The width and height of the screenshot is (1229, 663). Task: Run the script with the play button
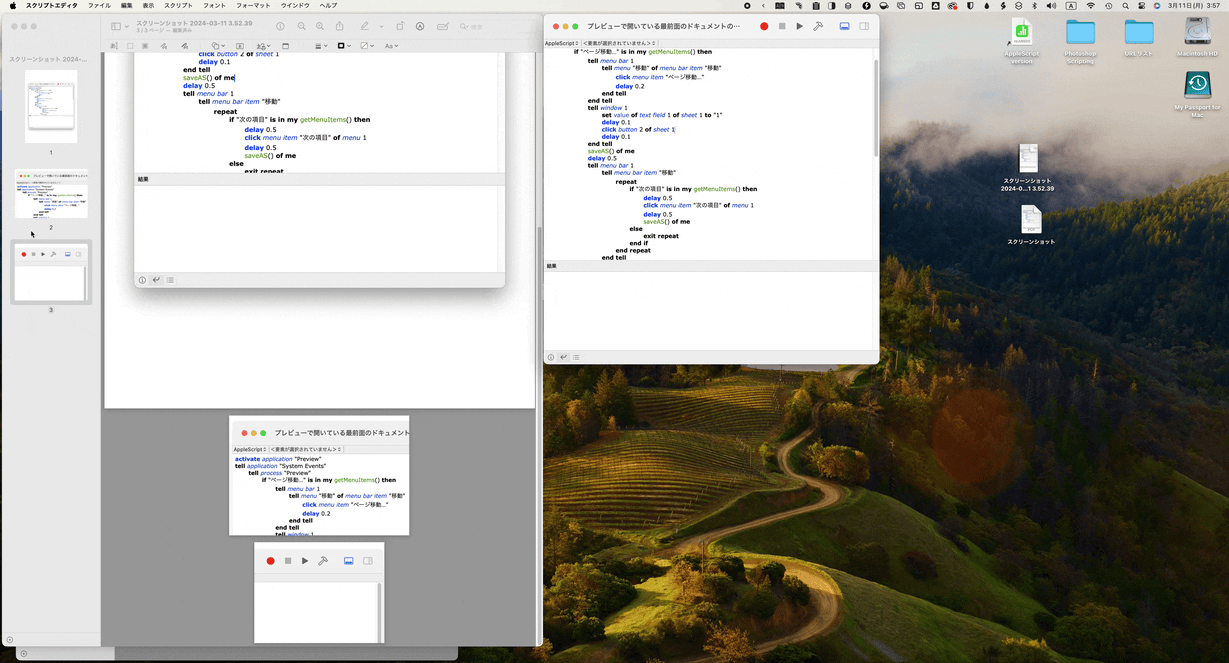pos(799,26)
